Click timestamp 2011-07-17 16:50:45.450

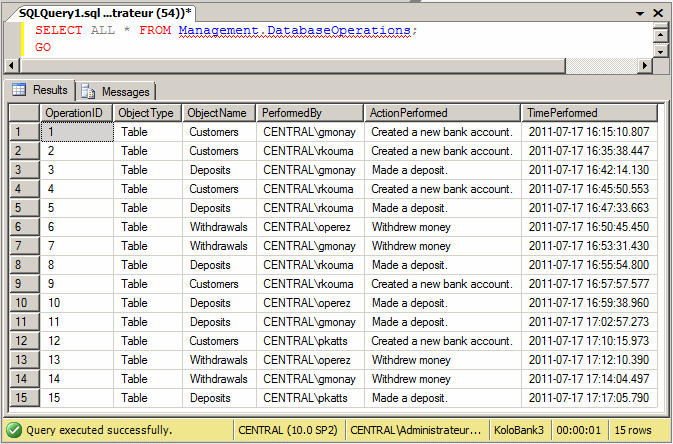(589, 227)
